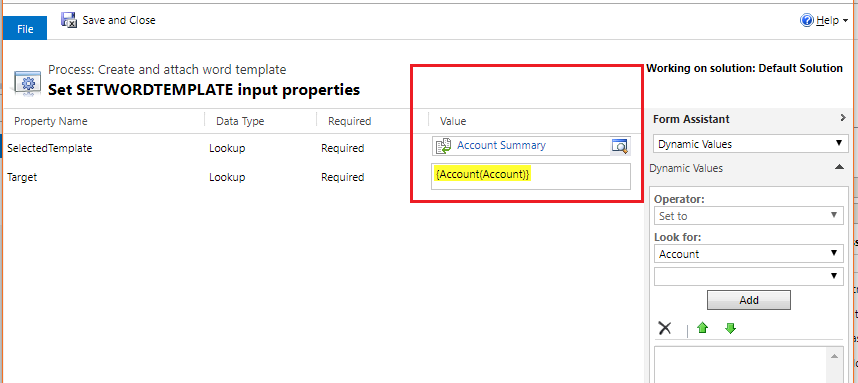Collapse the Form Assistant panel with the arrow
Viewport: 858px width, 383px height.
click(843, 118)
